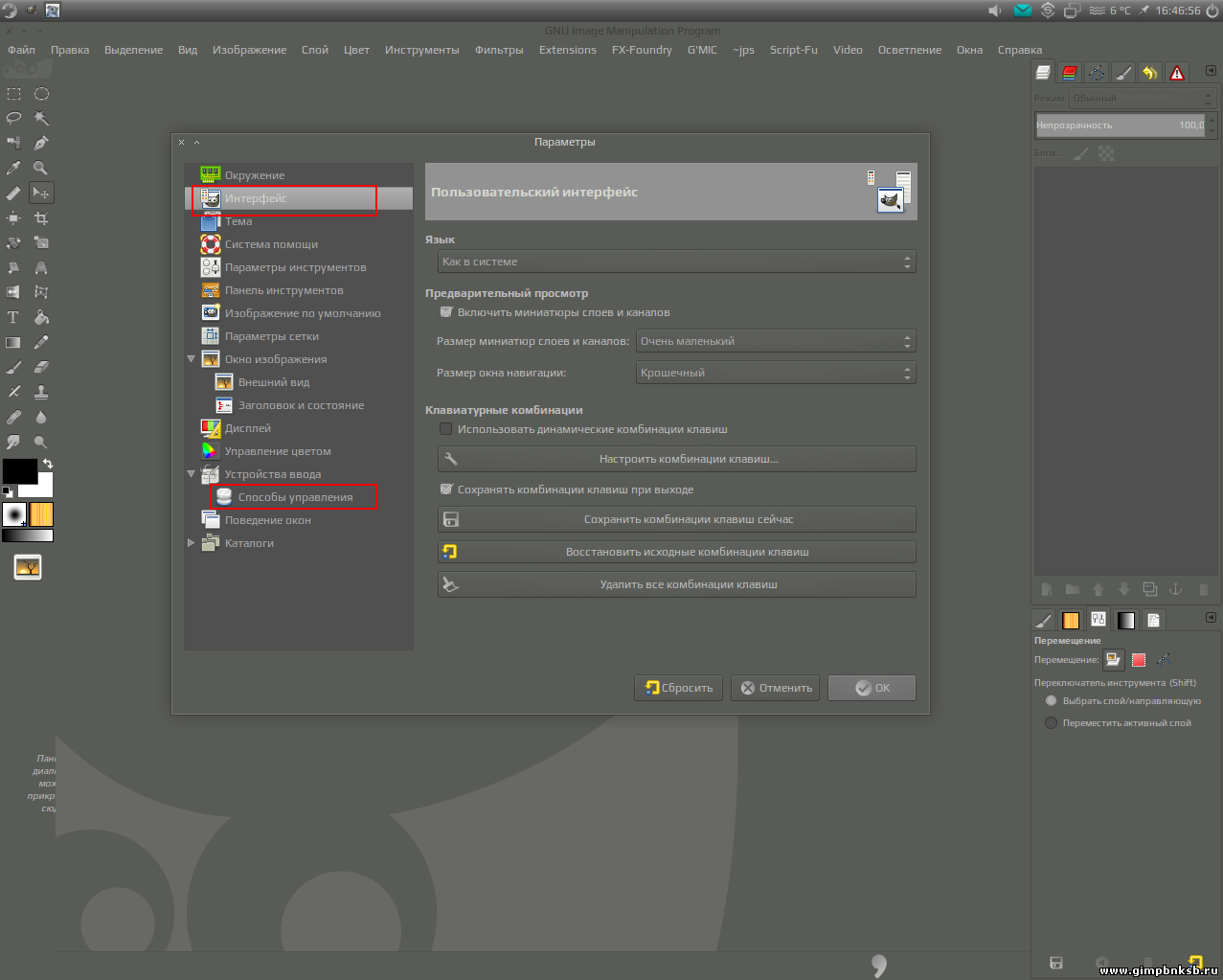Open the Channels tab in dock
This screenshot has width=1223, height=980.
1070,72
